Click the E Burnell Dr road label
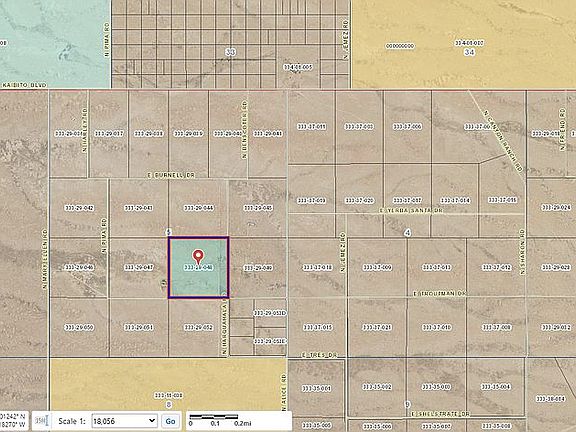 [171, 176]
